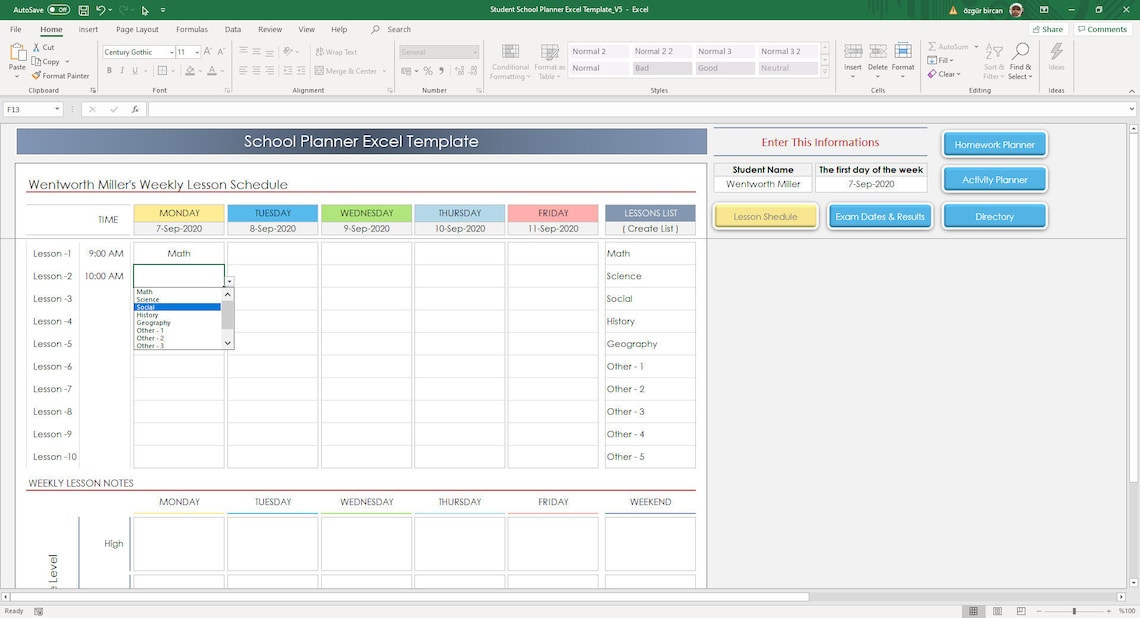Viewport: 1140px width, 618px height.
Task: Select the Name Box field
Action: [x=28, y=110]
